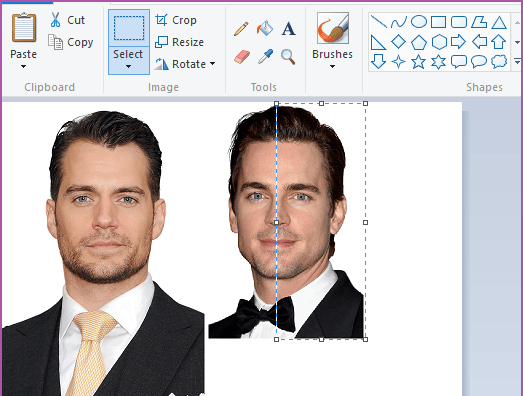Crop the image to selection

tap(176, 20)
